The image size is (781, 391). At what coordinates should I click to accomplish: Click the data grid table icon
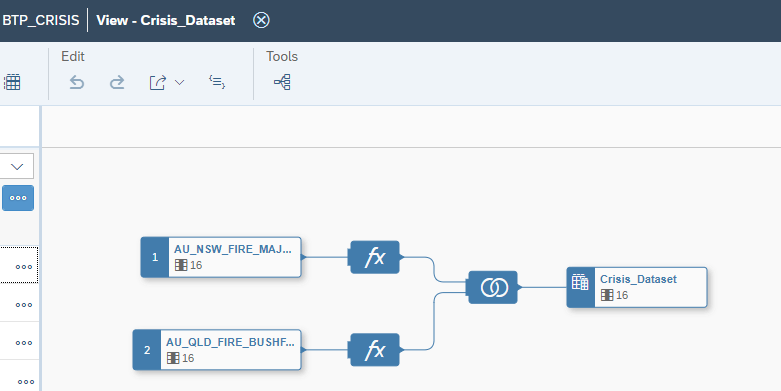tap(12, 82)
